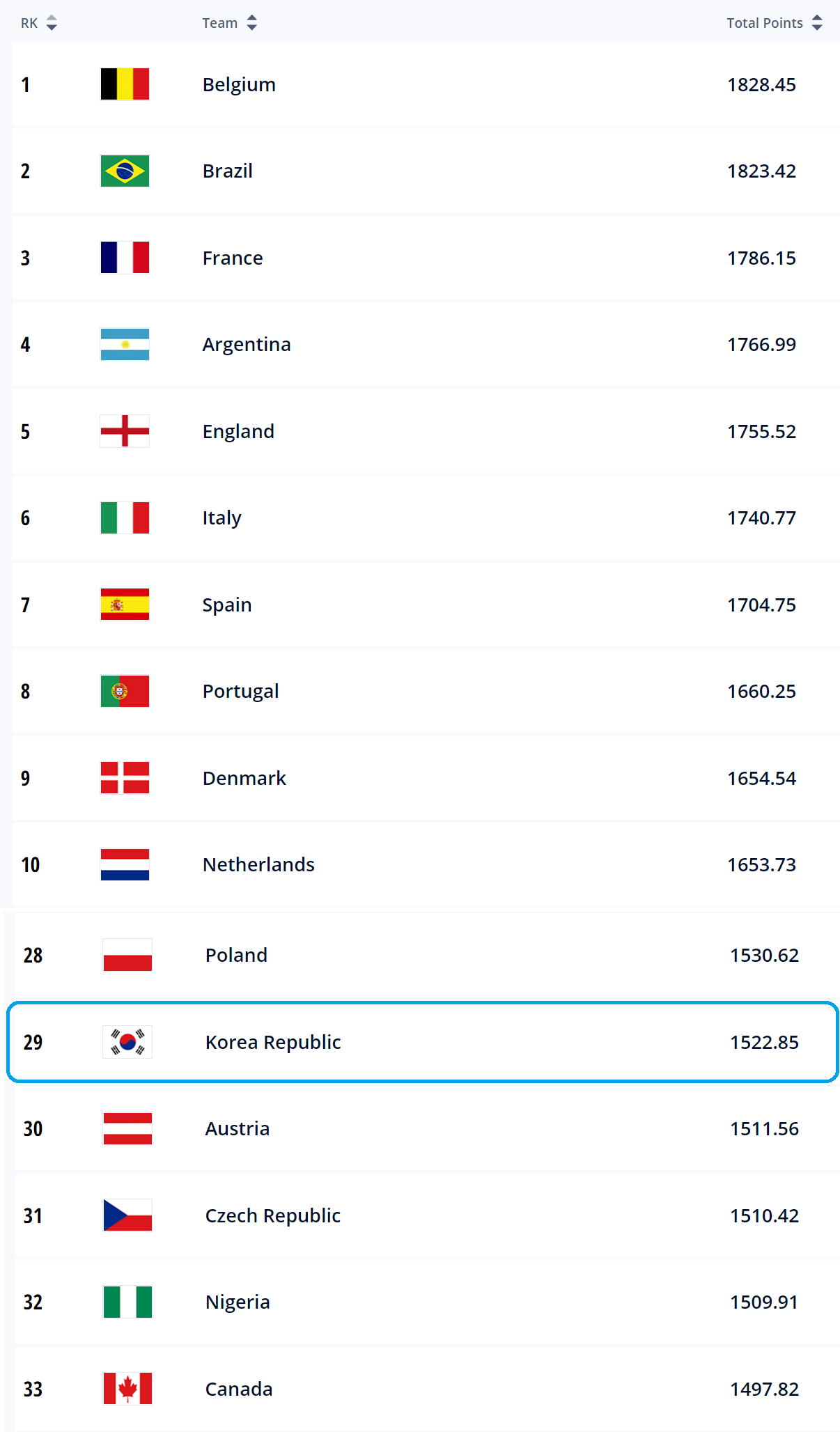Select the Italy team name
840x1432 pixels.
pos(221,518)
